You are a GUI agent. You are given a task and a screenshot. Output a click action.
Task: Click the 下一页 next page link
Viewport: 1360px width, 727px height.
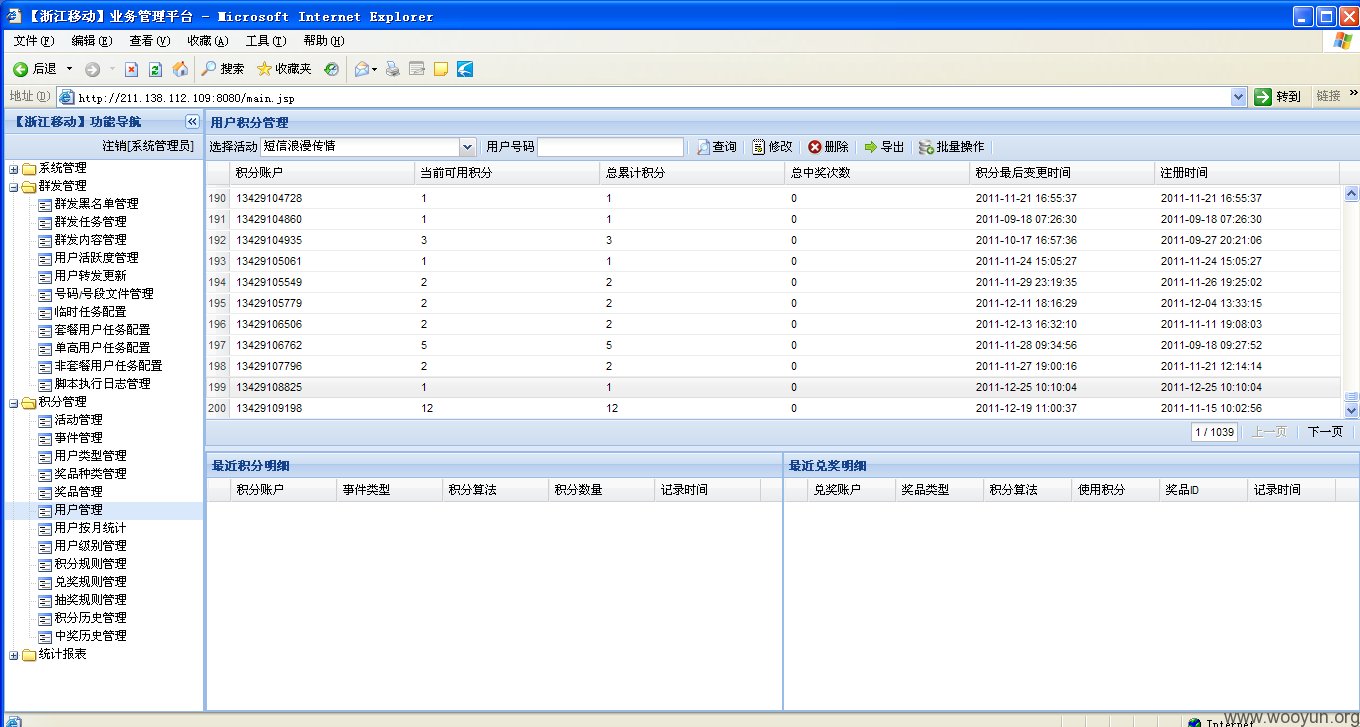pyautogui.click(x=1325, y=432)
